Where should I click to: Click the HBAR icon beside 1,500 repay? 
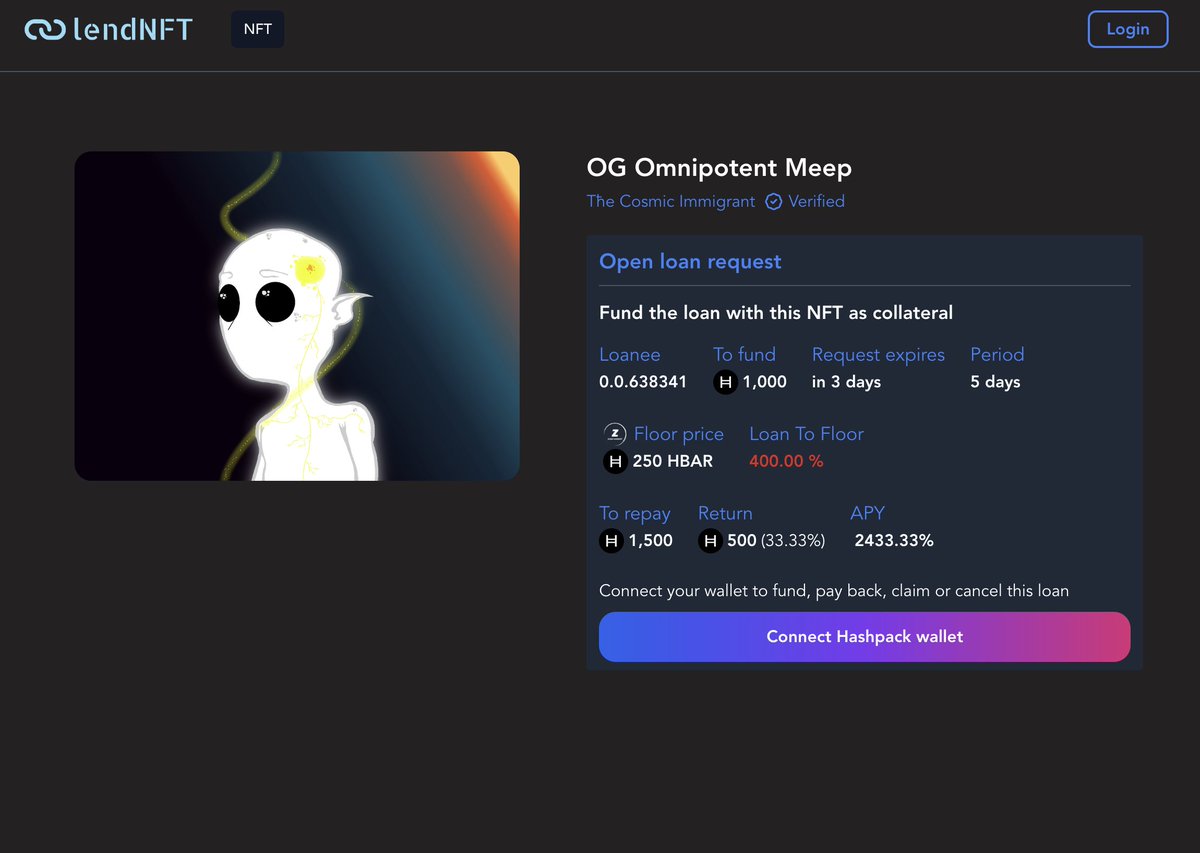tap(610, 541)
